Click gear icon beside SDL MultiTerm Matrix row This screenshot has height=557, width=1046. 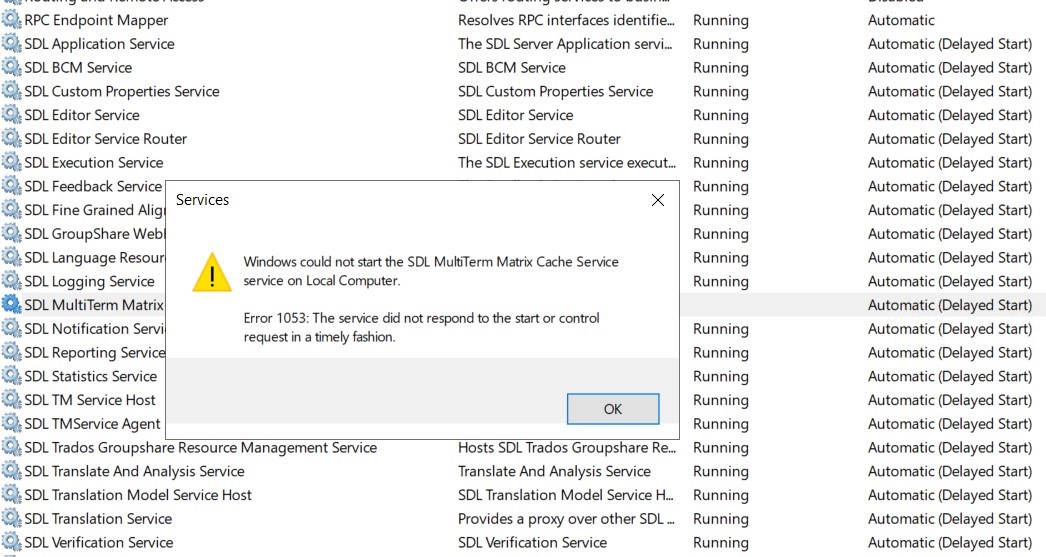click(11, 305)
